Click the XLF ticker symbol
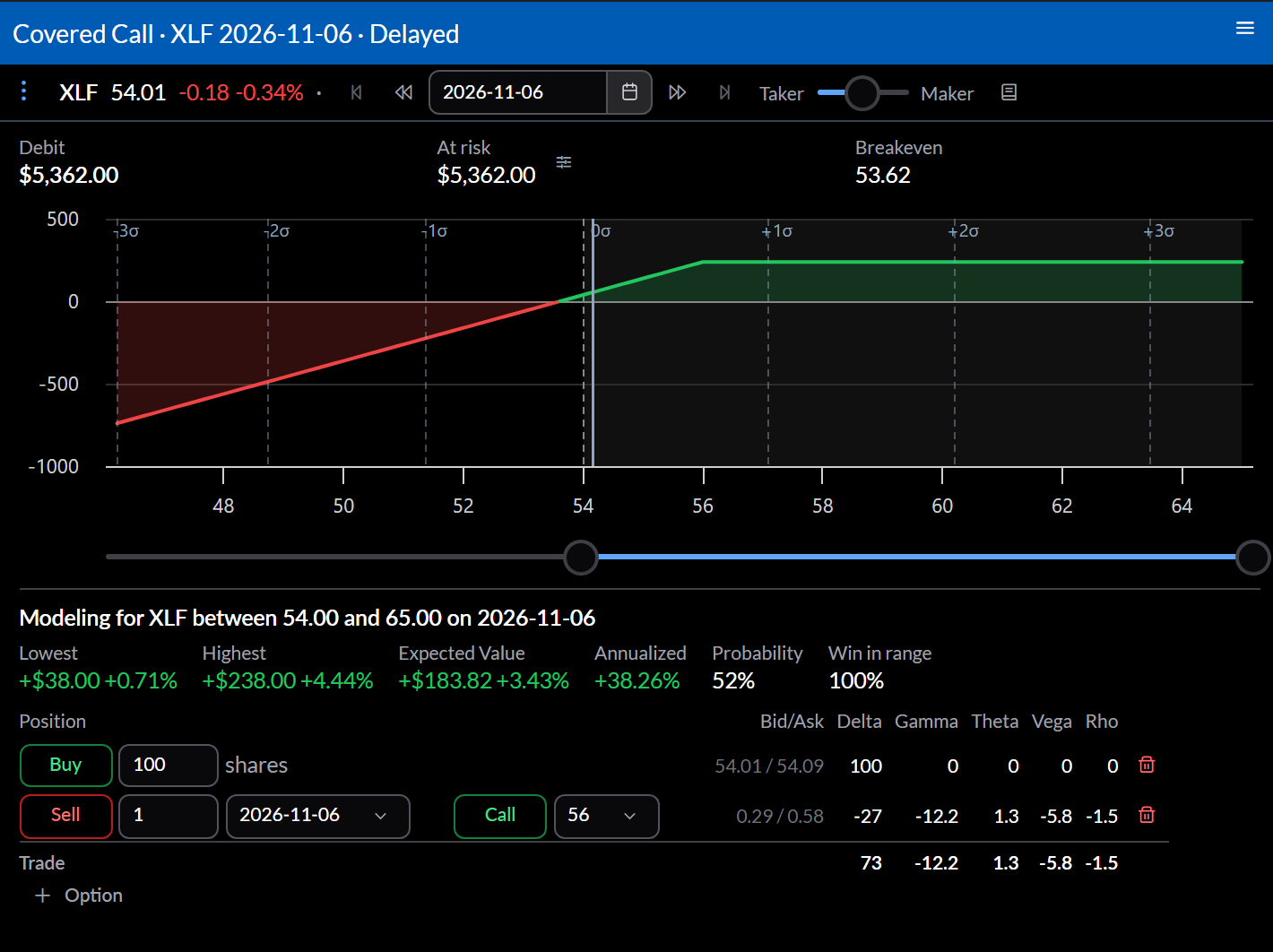The height and width of the screenshot is (952, 1273). 78,92
